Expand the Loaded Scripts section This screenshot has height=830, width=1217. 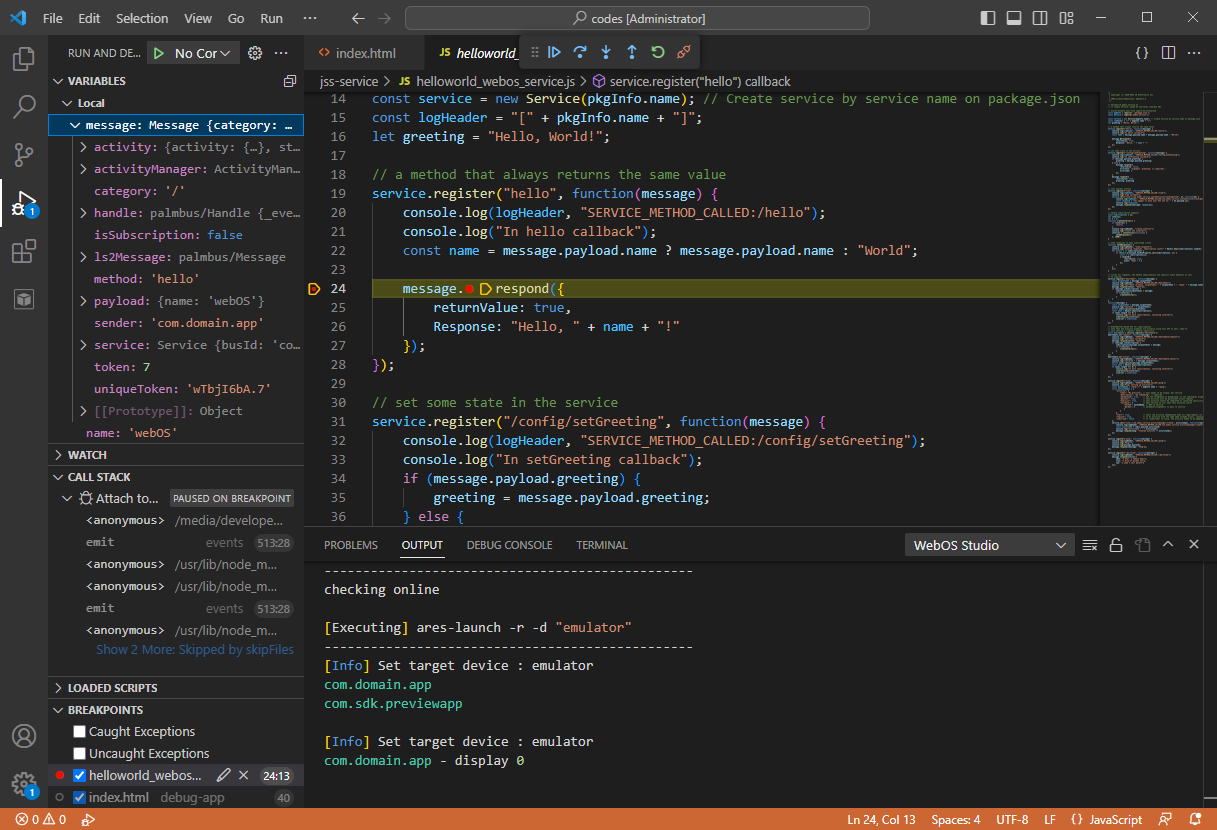(x=112, y=688)
